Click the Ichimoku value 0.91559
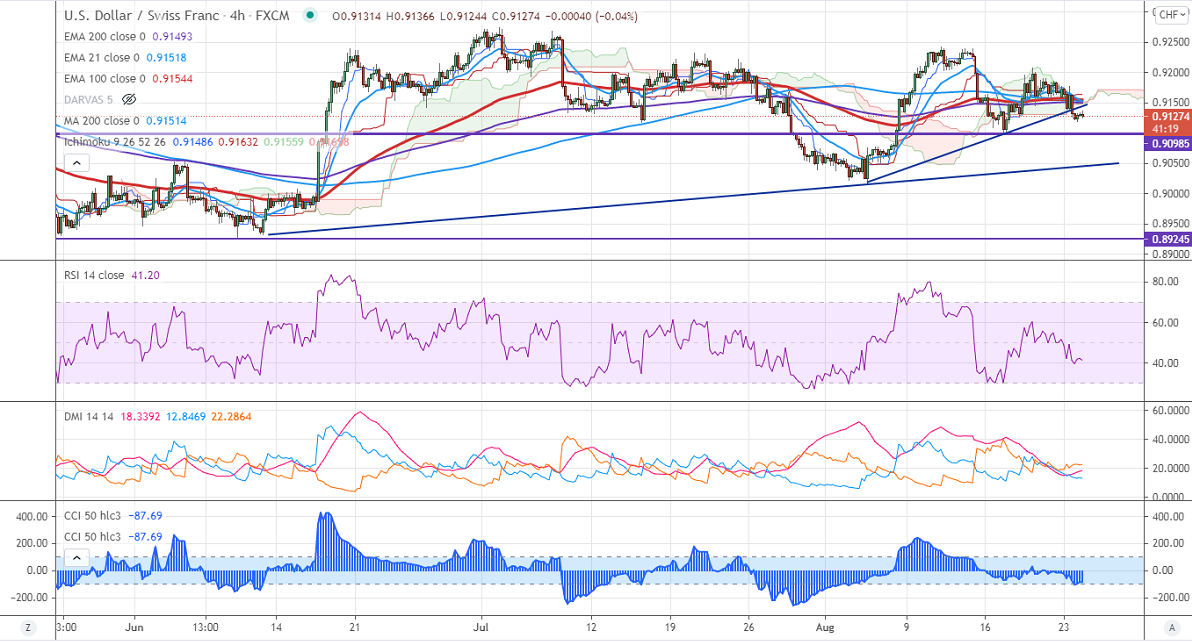The width and height of the screenshot is (1192, 642). [284, 142]
